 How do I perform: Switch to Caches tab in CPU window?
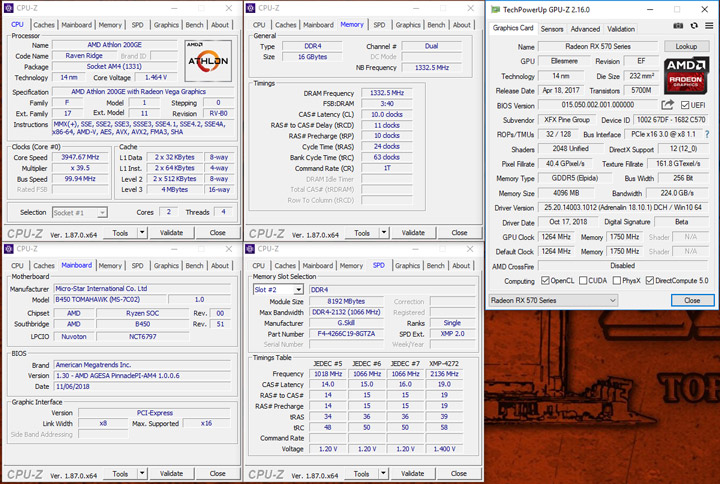pyautogui.click(x=44, y=25)
